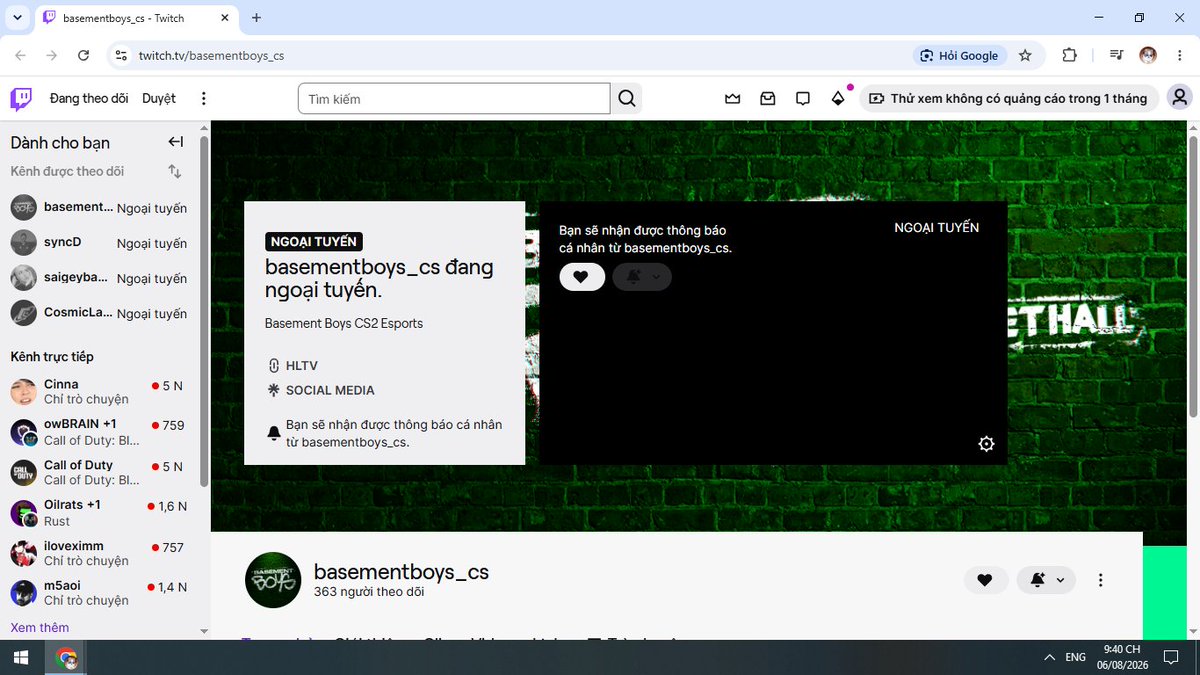View site information icon in address bar
This screenshot has width=1200, height=675.
coord(121,56)
